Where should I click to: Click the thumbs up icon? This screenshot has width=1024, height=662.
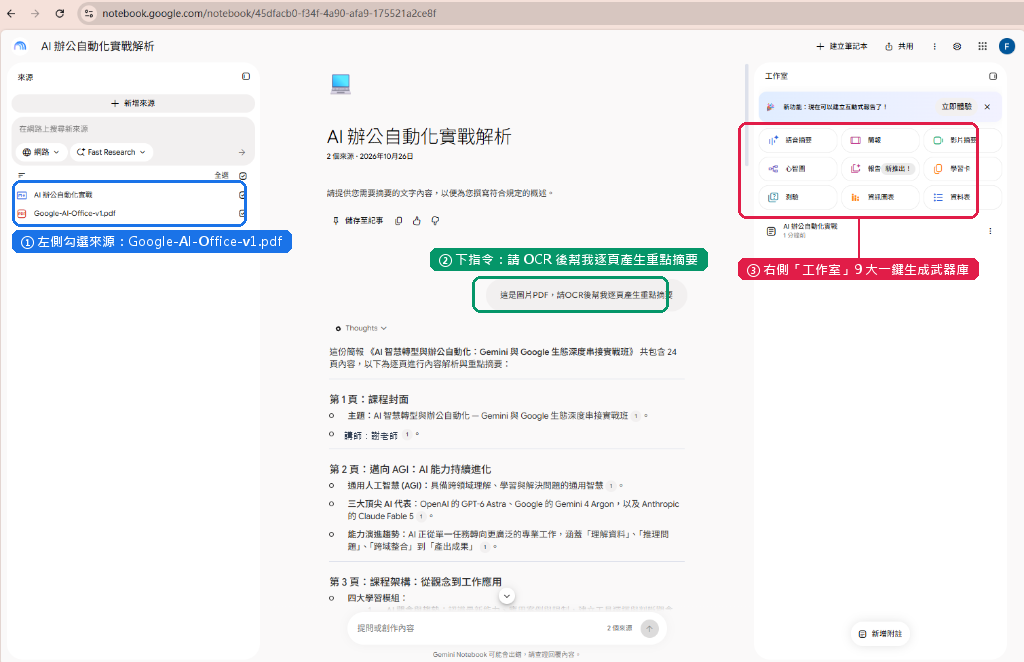click(x=417, y=221)
